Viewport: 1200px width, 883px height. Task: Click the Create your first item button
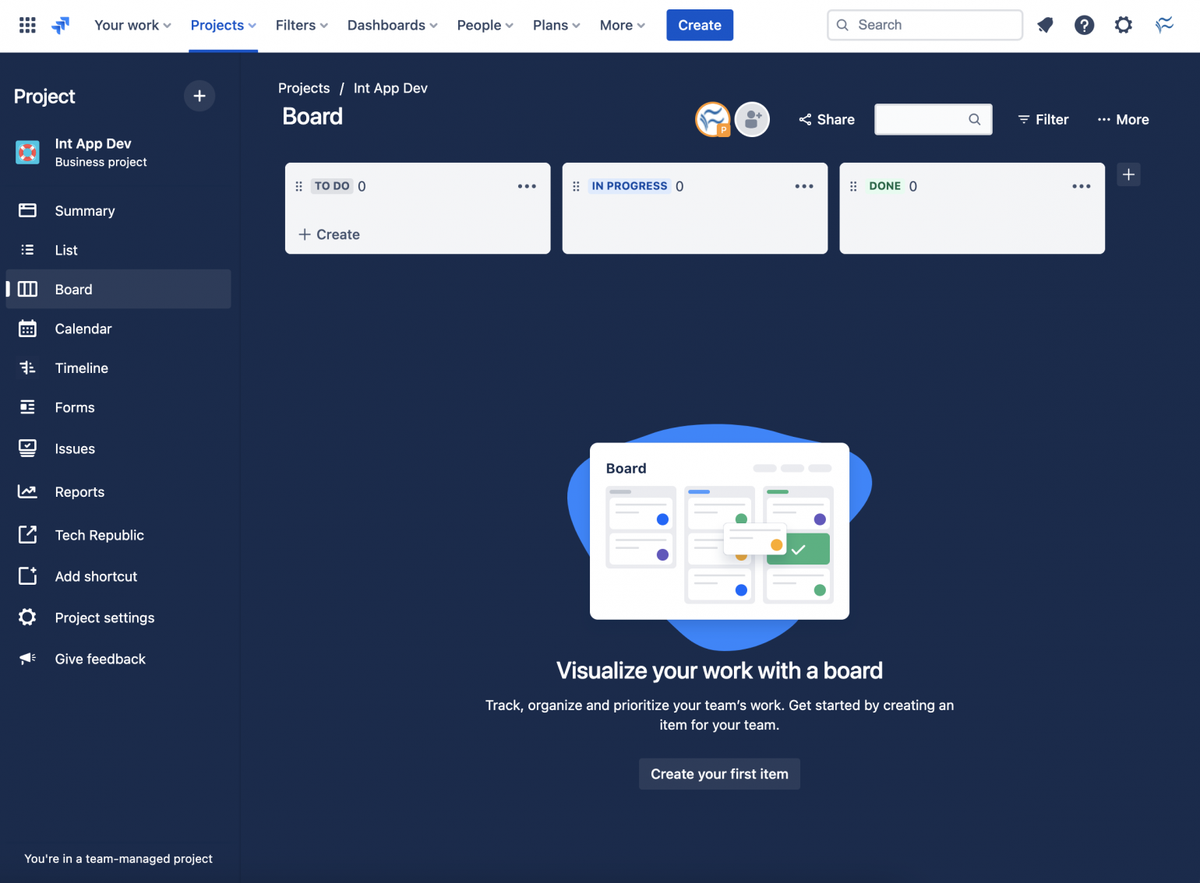click(x=719, y=773)
